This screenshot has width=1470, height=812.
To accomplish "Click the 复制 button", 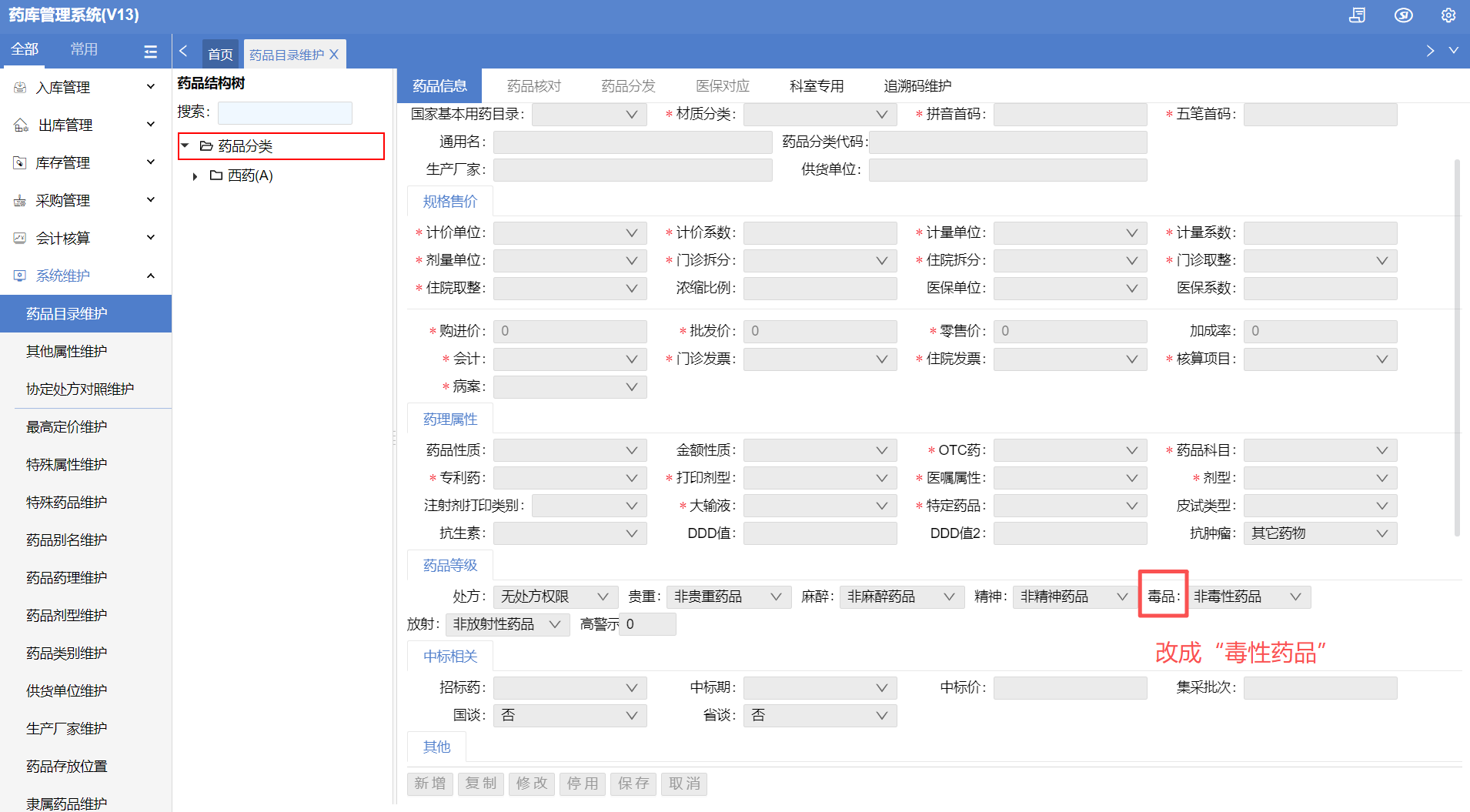I will [x=481, y=784].
